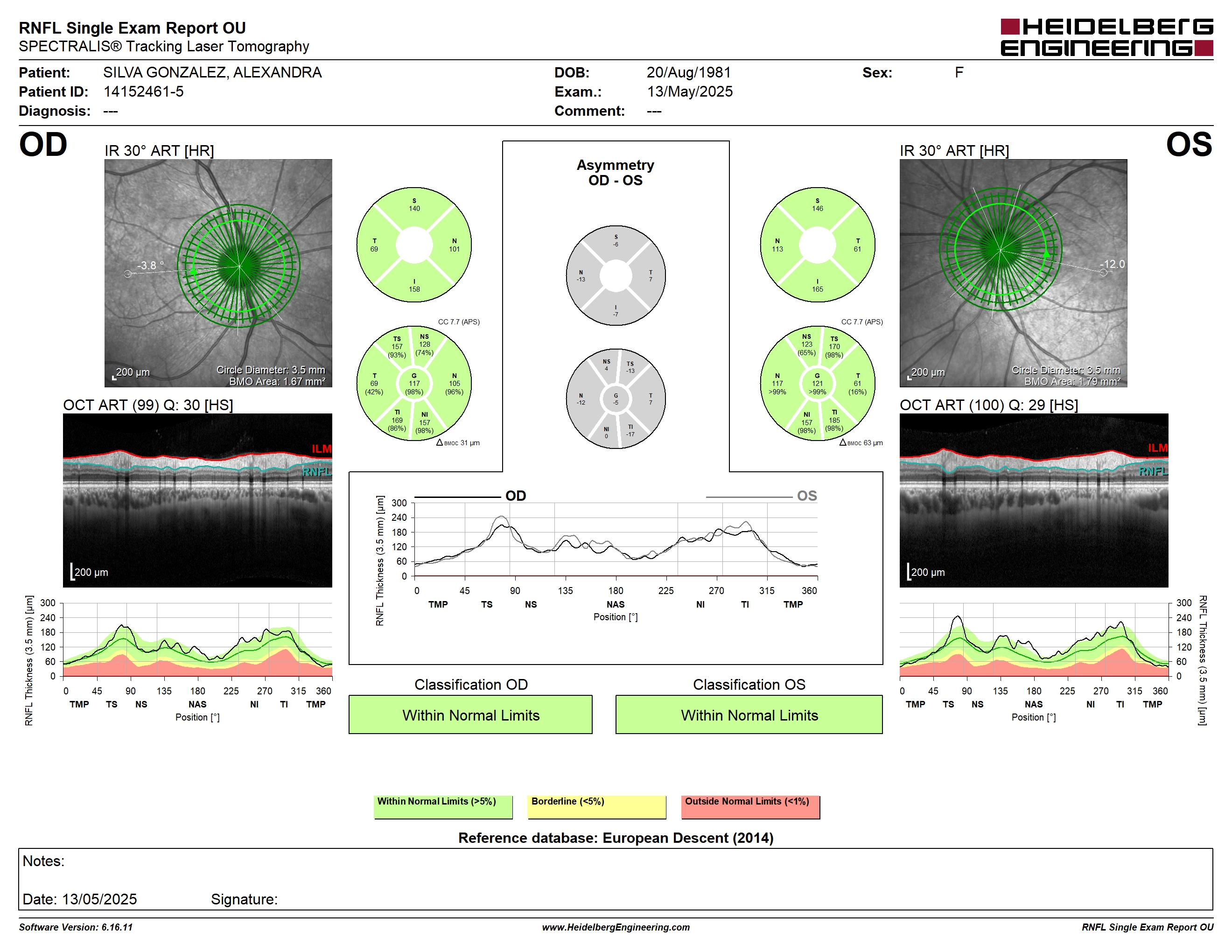
Task: Click OD BMO Area: 1.67 mm² label
Action: pos(276,381)
